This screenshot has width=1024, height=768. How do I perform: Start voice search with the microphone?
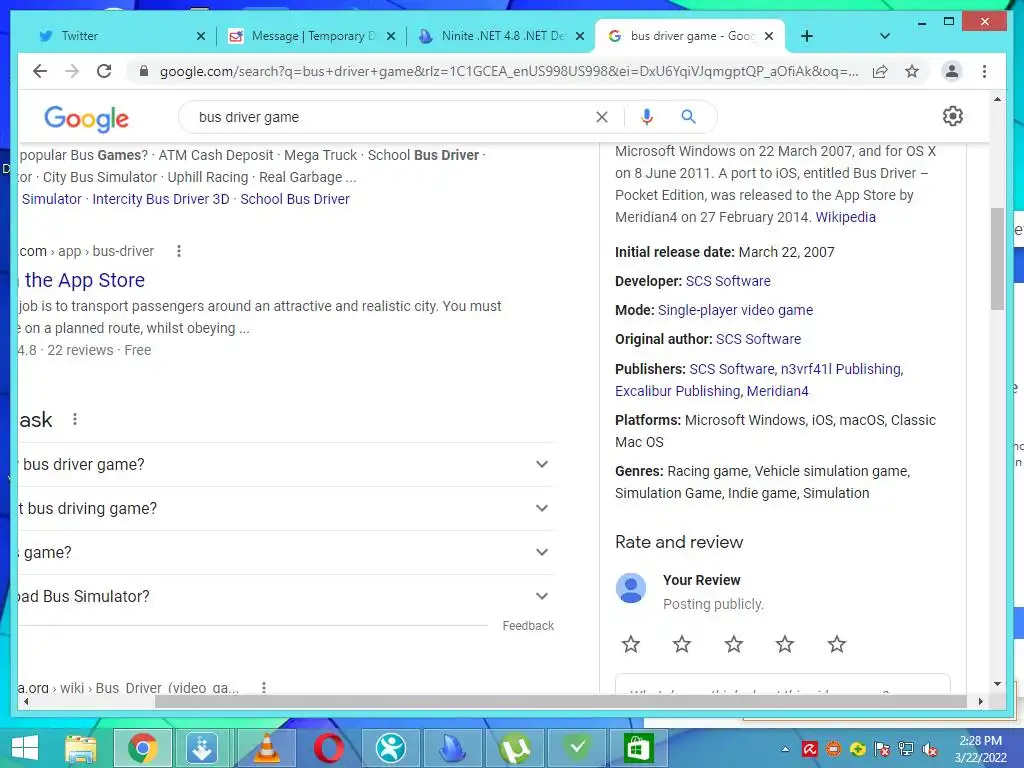coord(647,117)
